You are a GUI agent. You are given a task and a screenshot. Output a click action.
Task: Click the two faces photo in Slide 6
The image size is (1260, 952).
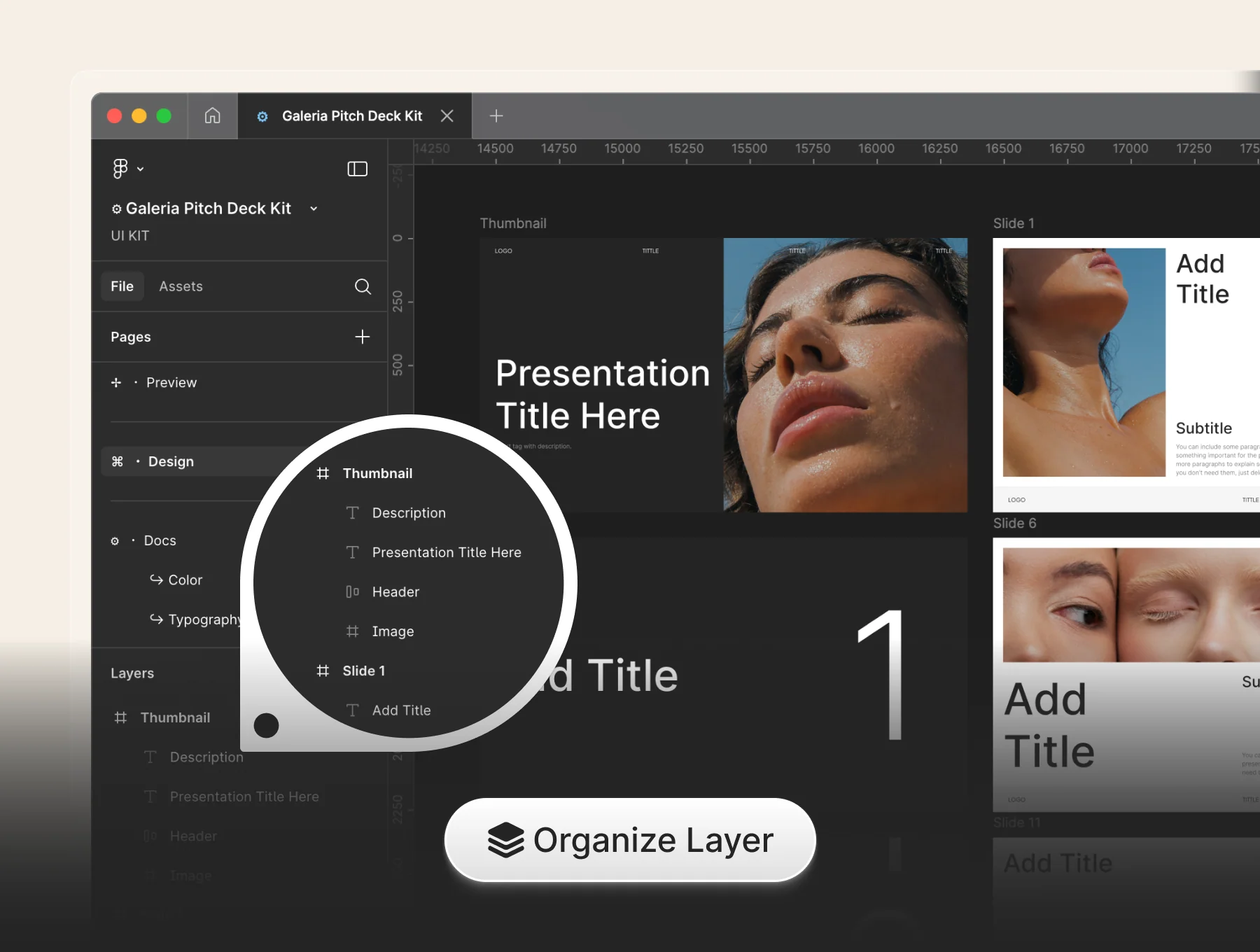tap(1131, 605)
